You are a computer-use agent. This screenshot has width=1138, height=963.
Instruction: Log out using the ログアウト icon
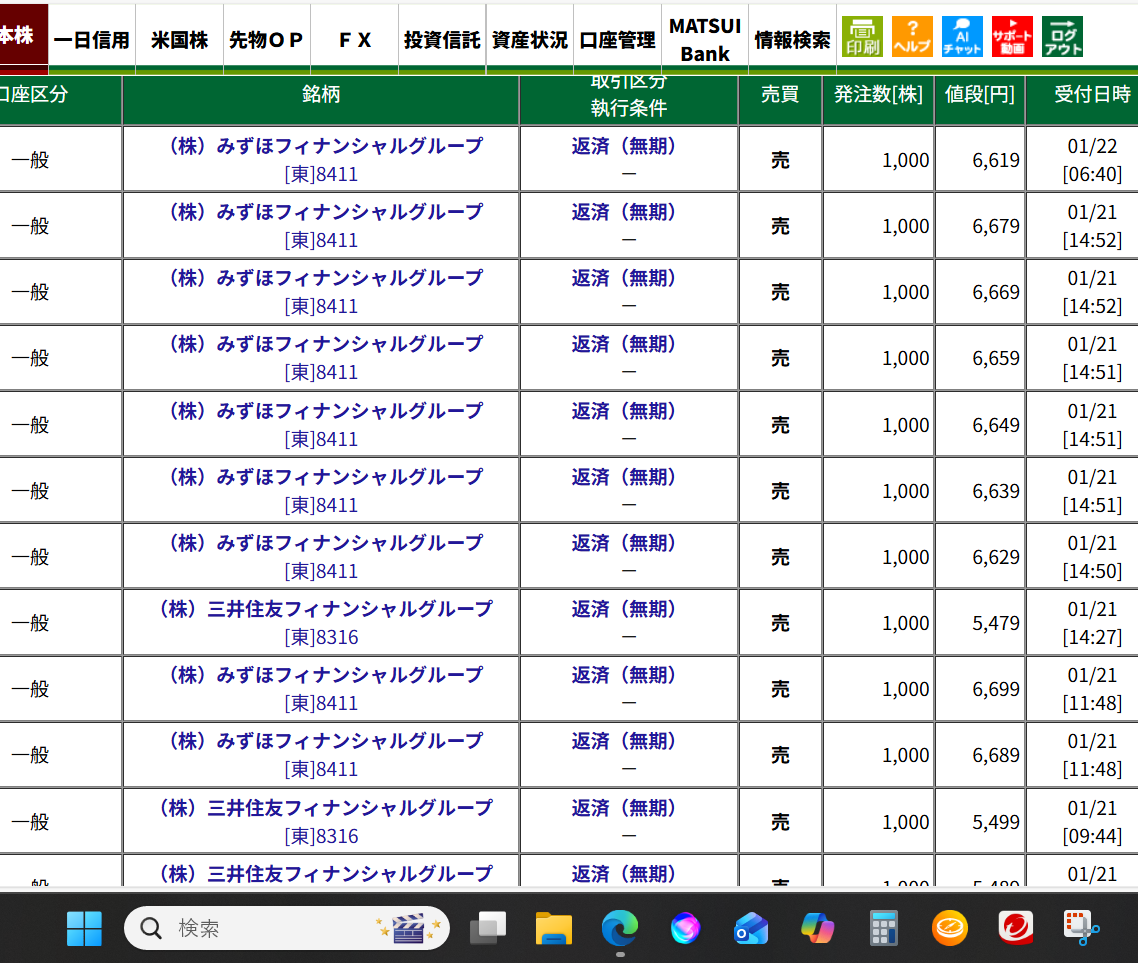point(1061,36)
